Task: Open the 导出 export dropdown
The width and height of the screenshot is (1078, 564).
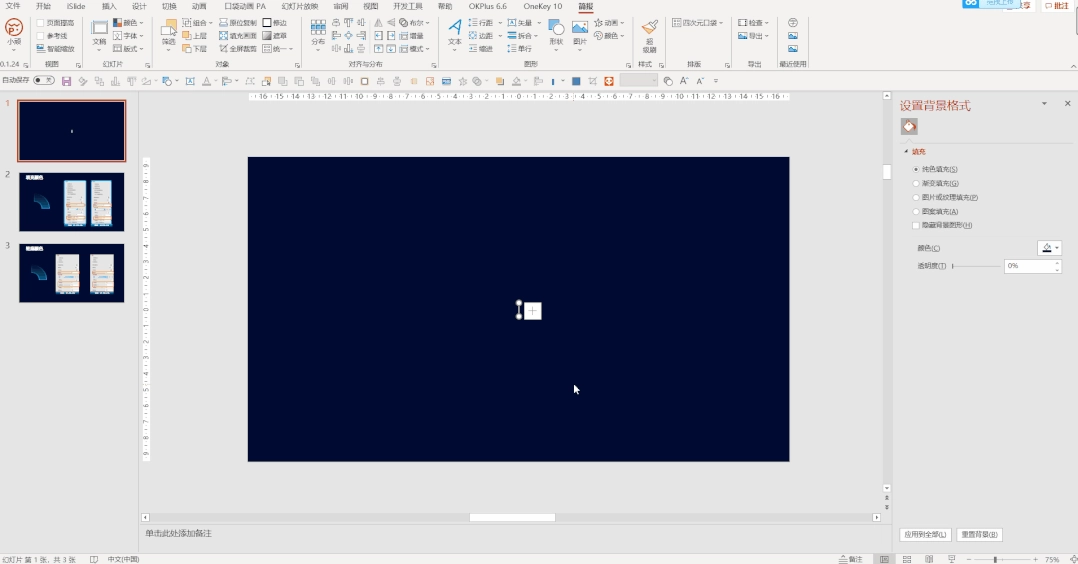Action: 754,36
